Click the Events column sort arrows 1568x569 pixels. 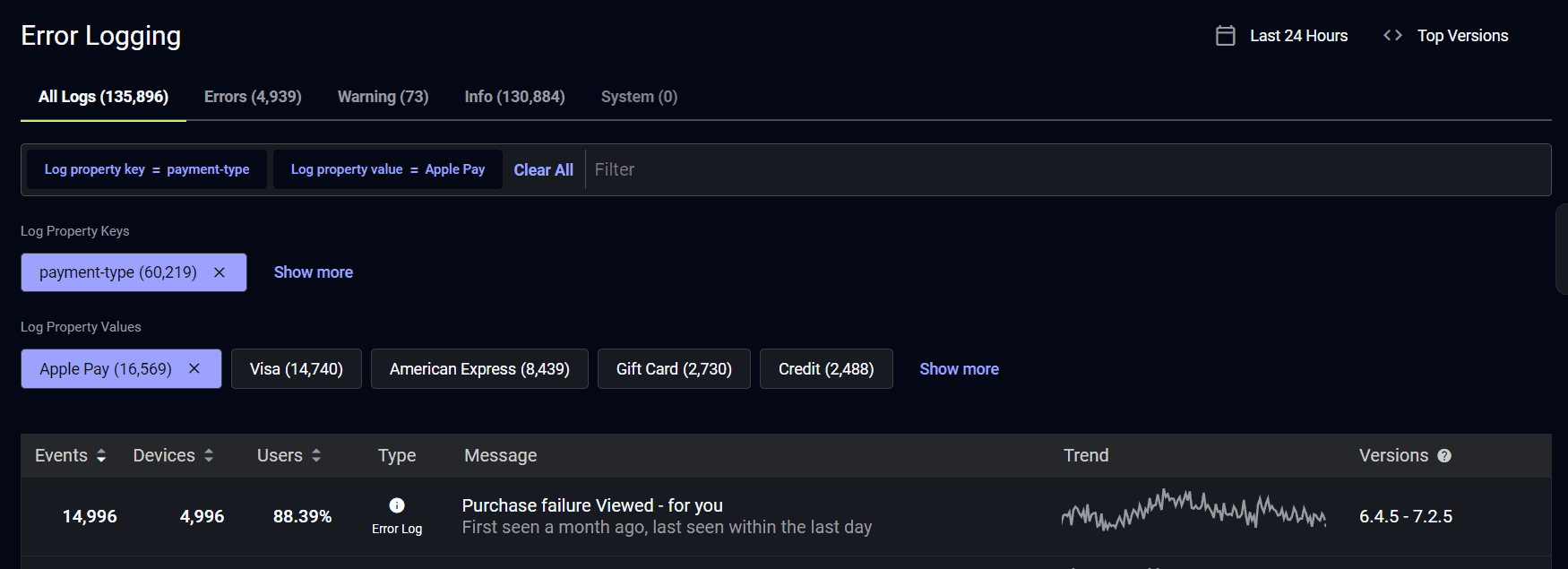click(x=101, y=455)
